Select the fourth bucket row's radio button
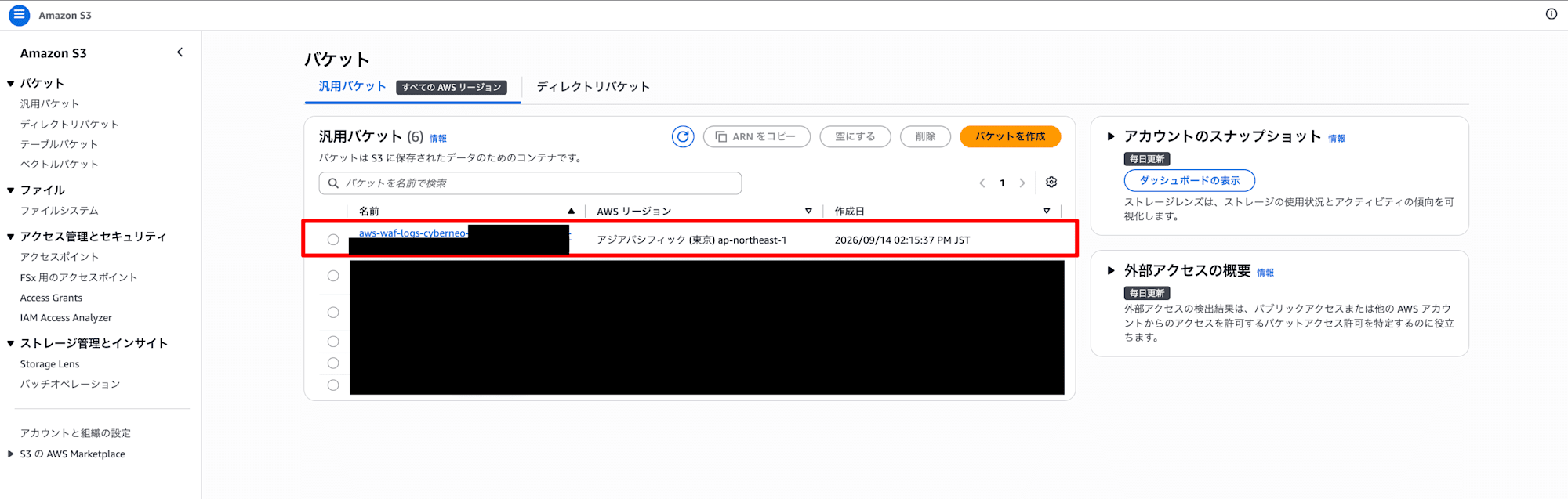 click(x=333, y=342)
